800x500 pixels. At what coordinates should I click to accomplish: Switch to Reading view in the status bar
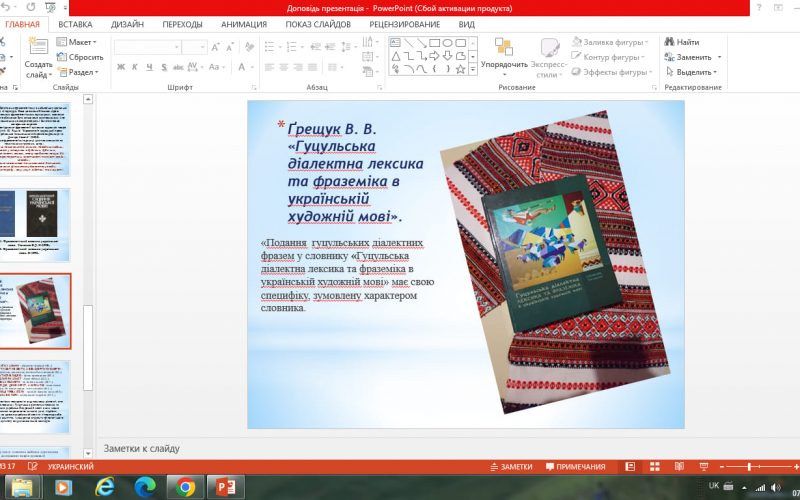click(678, 467)
